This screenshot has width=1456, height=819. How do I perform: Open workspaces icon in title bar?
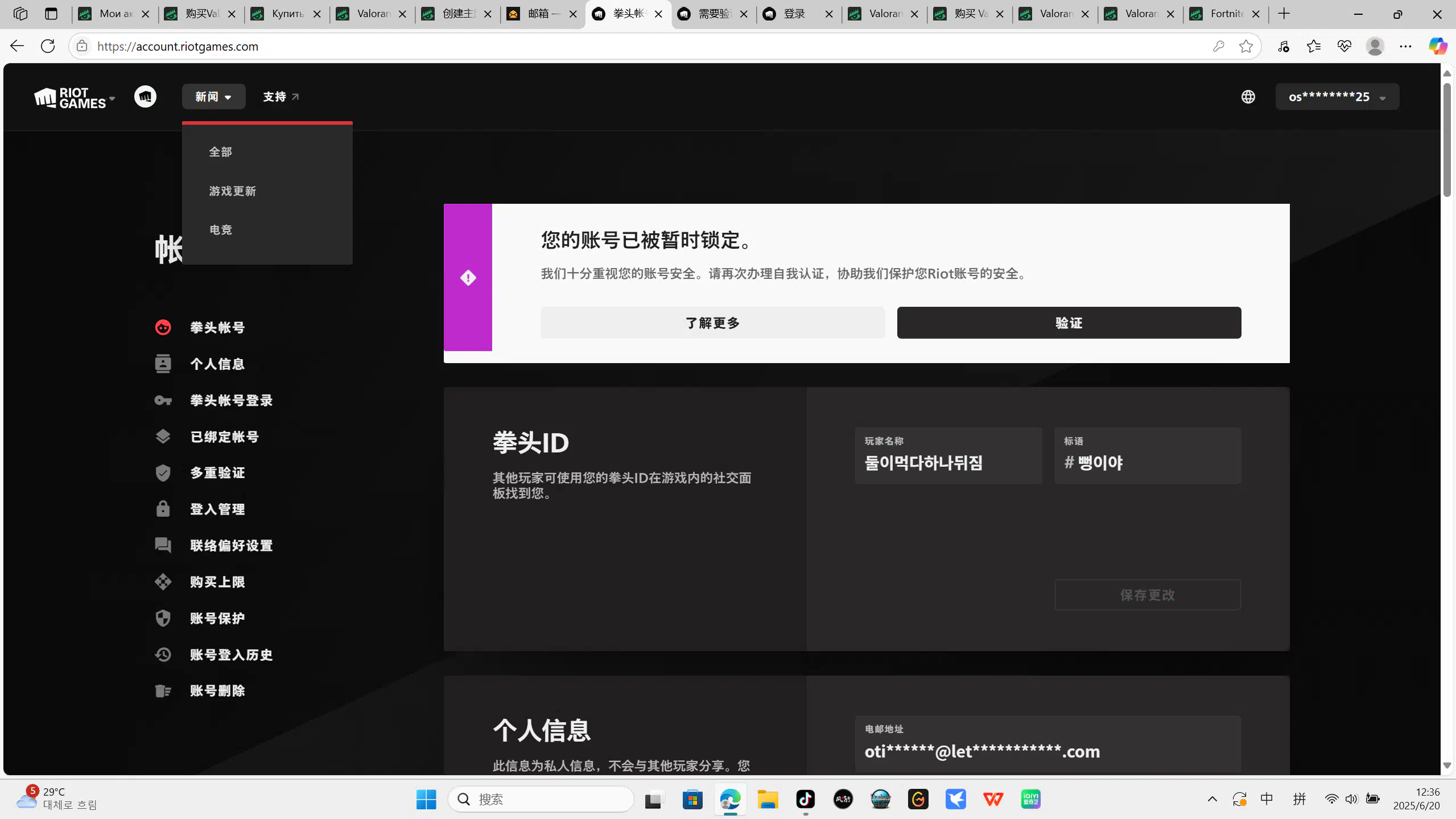[20, 14]
